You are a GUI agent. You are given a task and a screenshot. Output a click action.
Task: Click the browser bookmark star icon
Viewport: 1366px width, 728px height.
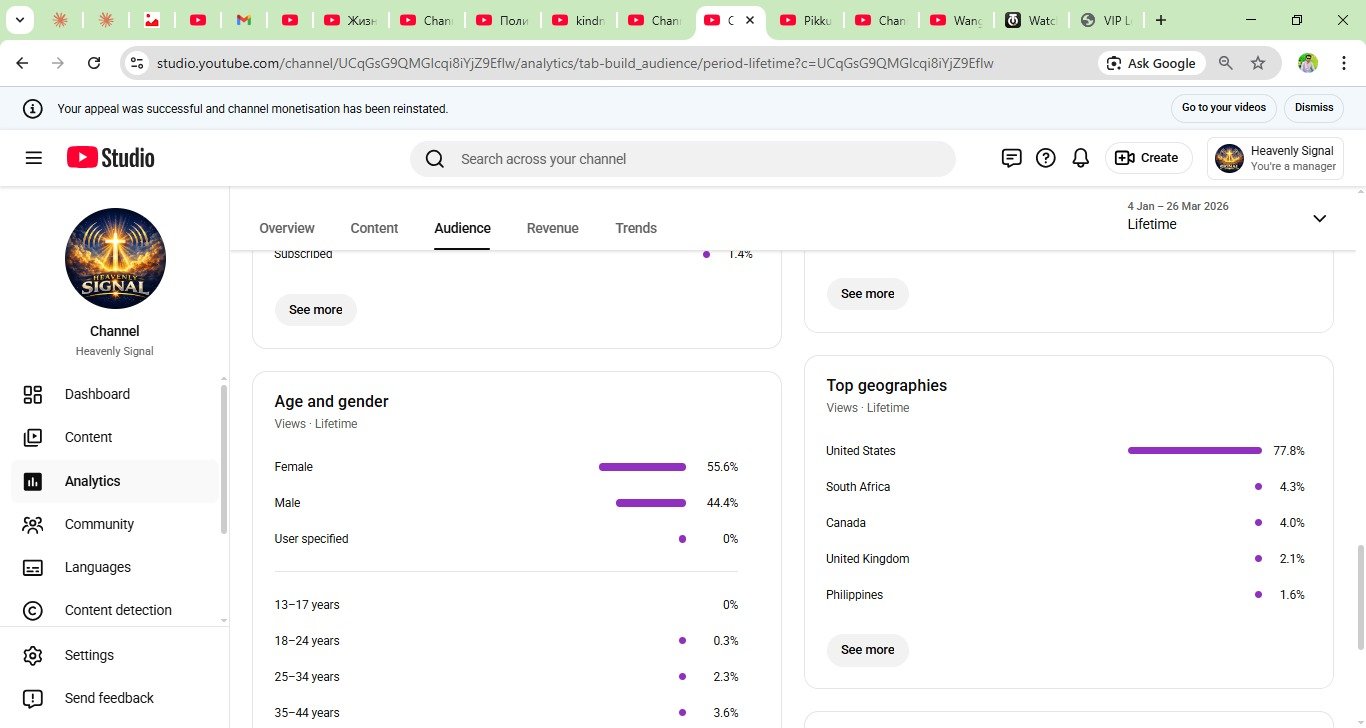pyautogui.click(x=1258, y=63)
